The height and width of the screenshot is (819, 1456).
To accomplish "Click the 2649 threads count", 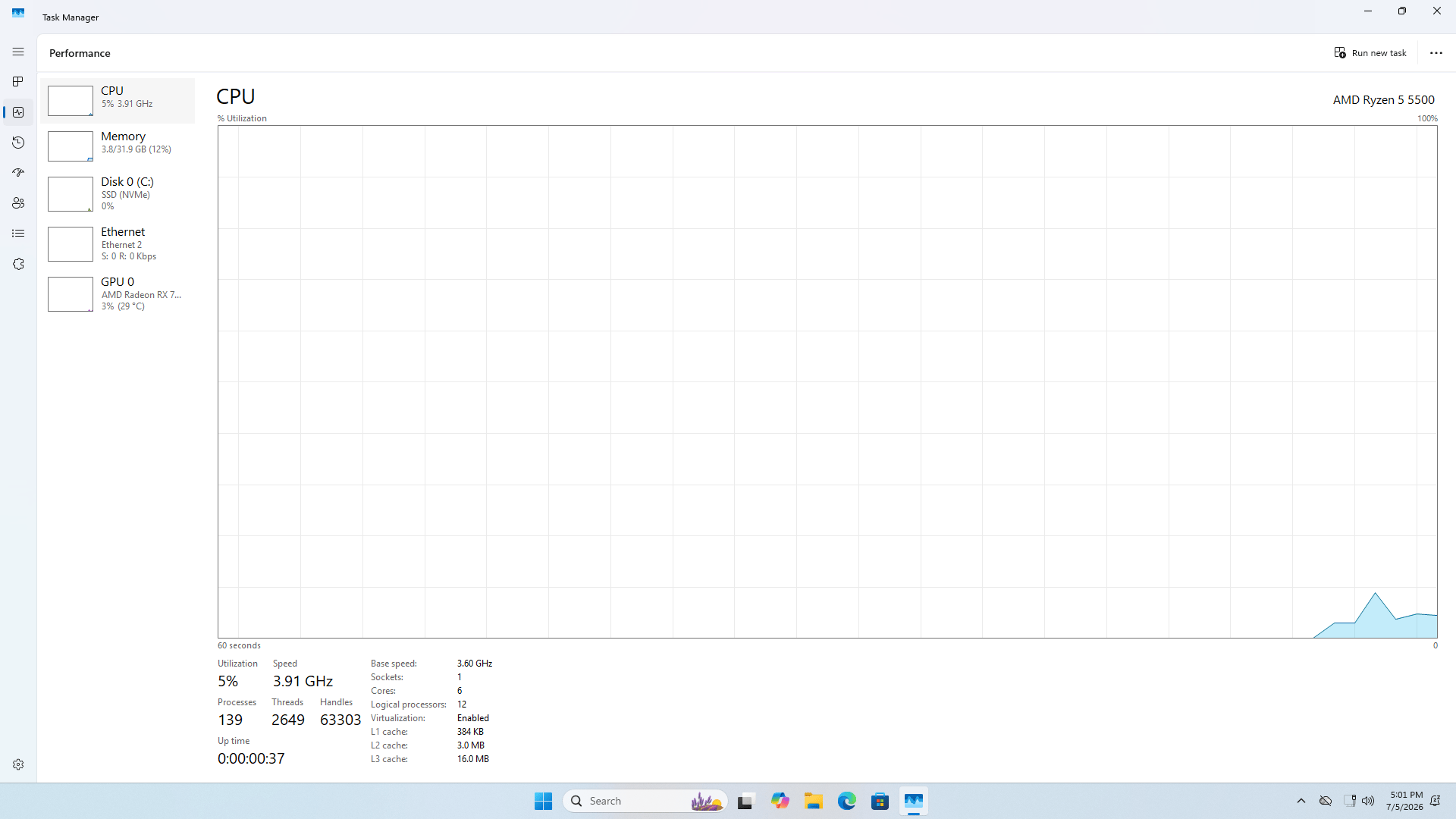I will pyautogui.click(x=288, y=720).
